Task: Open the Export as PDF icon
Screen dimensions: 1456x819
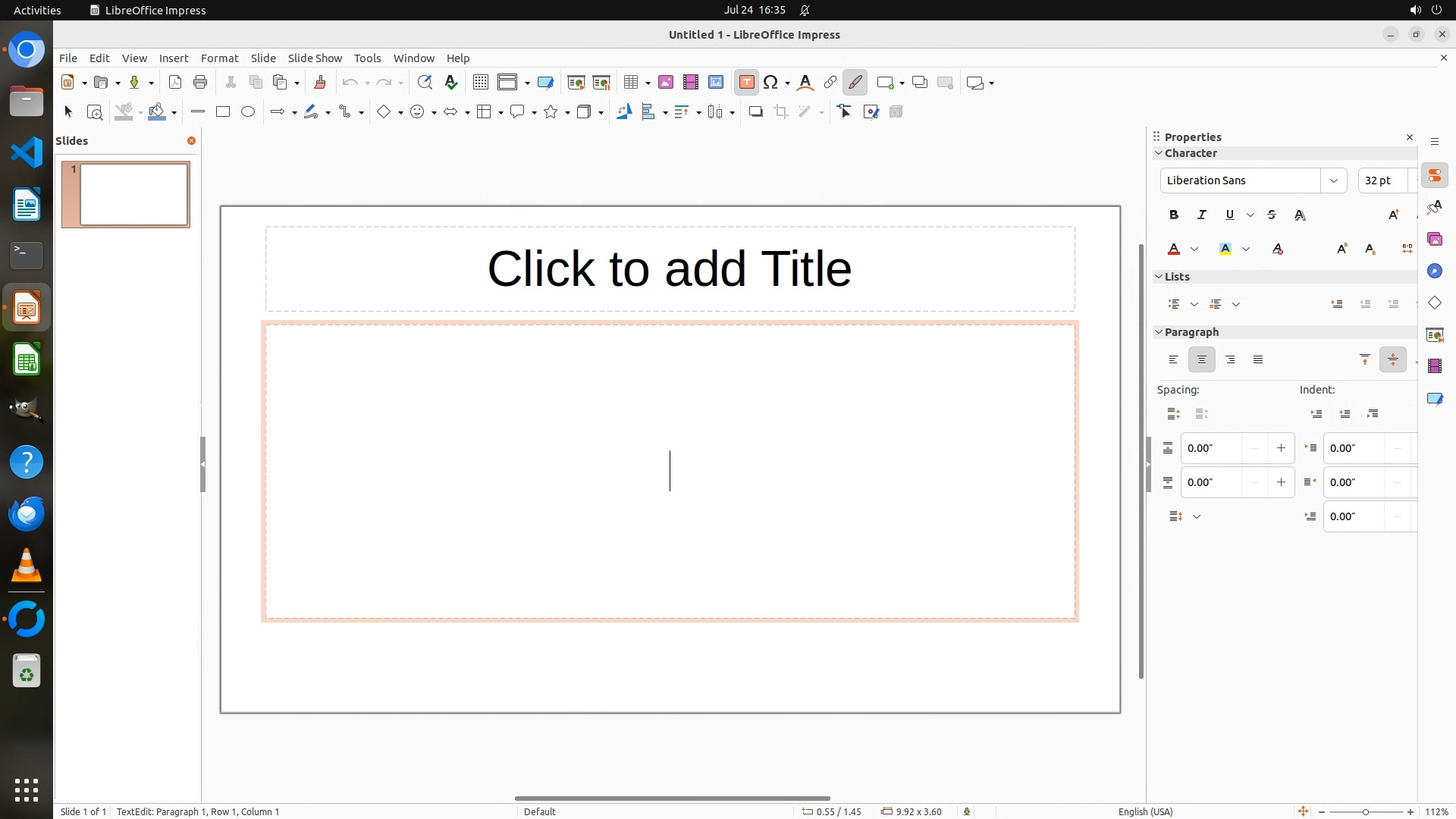Action: pyautogui.click(x=175, y=83)
